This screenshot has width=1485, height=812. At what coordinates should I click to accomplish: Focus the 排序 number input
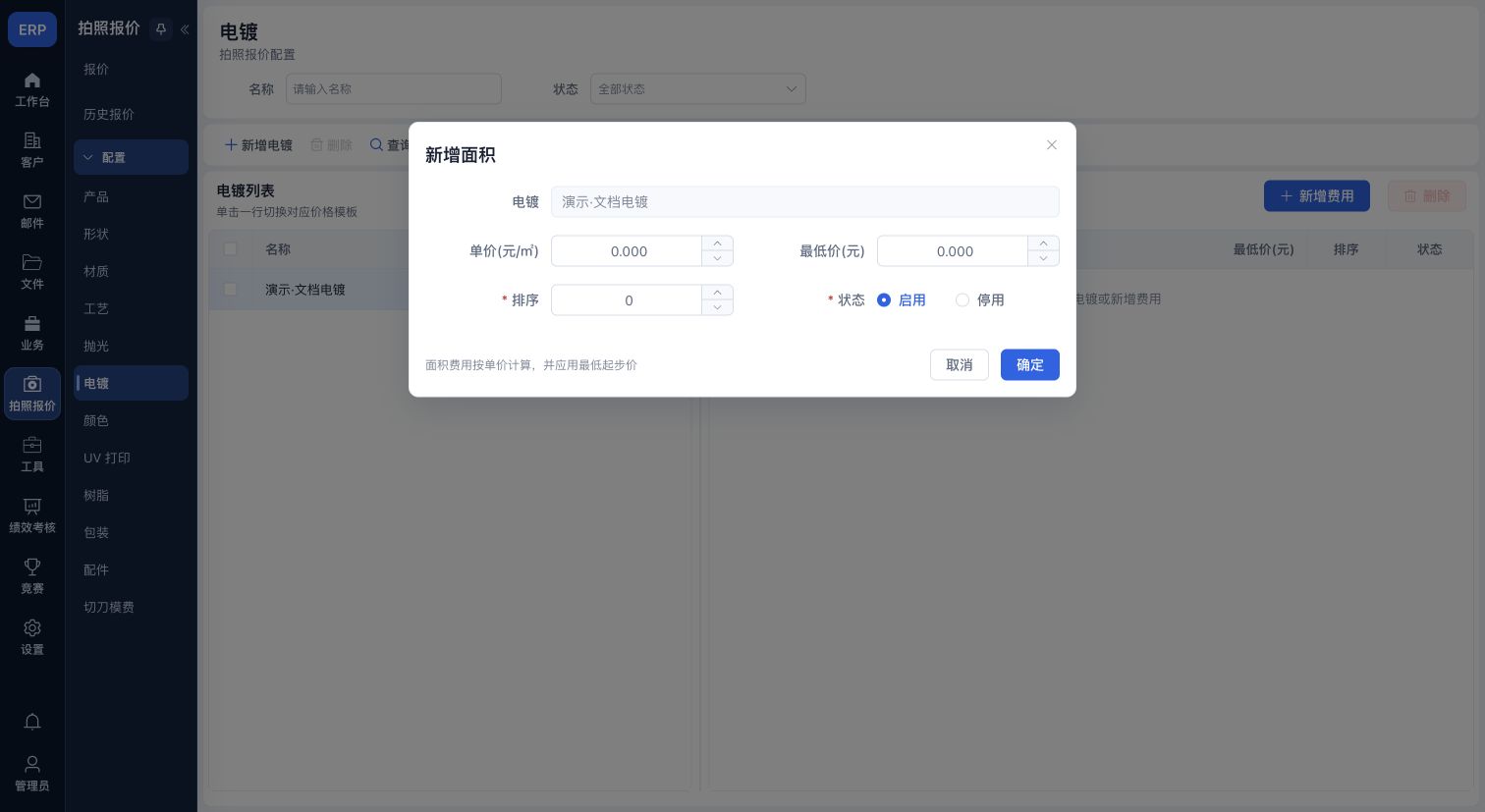[x=628, y=300]
